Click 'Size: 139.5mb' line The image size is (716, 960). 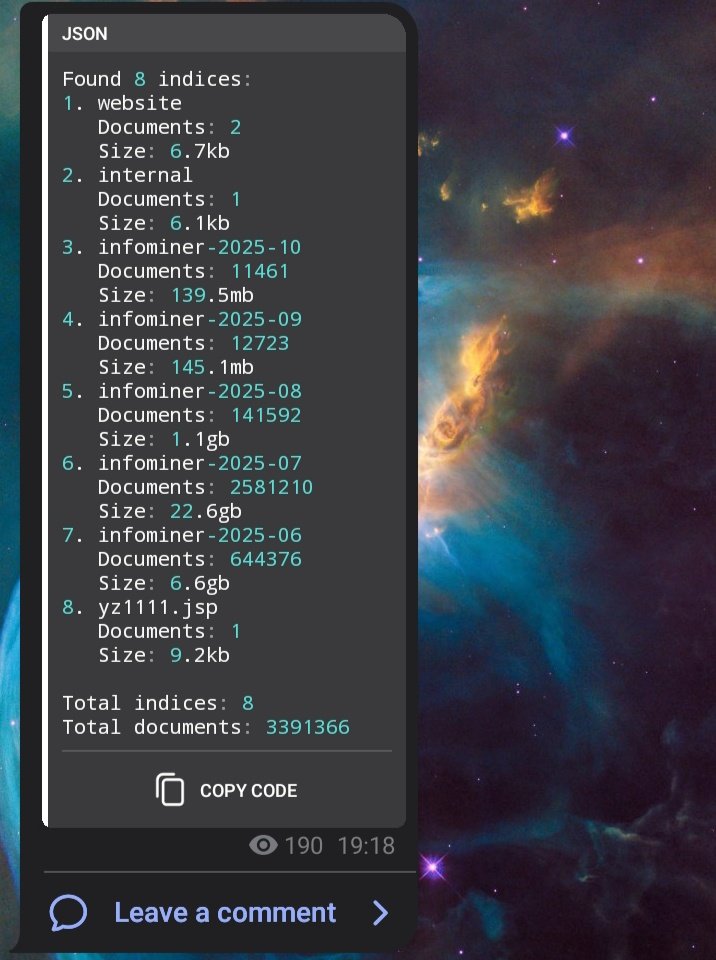176,295
